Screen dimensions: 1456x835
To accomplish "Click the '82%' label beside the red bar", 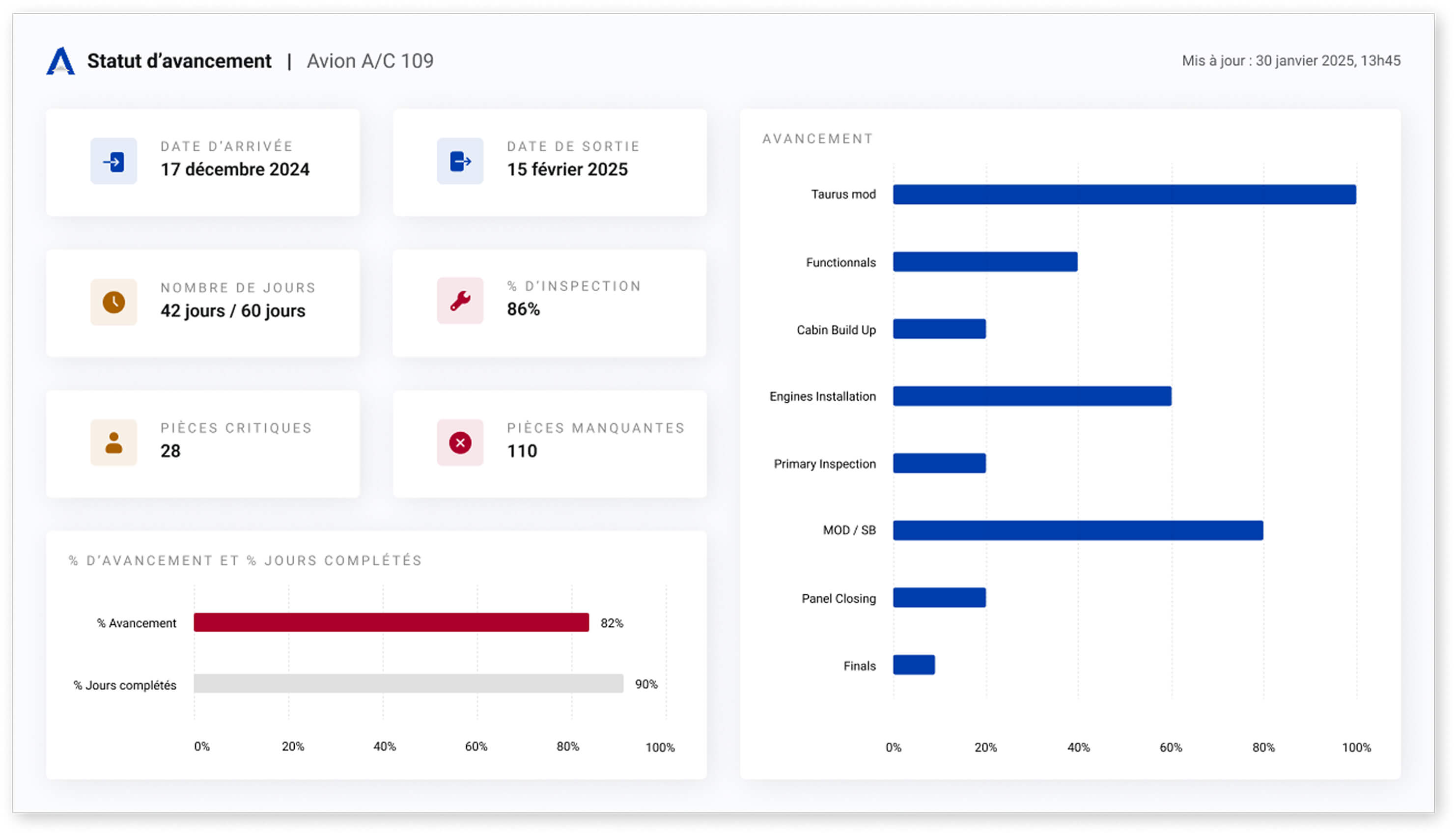I will 612,623.
